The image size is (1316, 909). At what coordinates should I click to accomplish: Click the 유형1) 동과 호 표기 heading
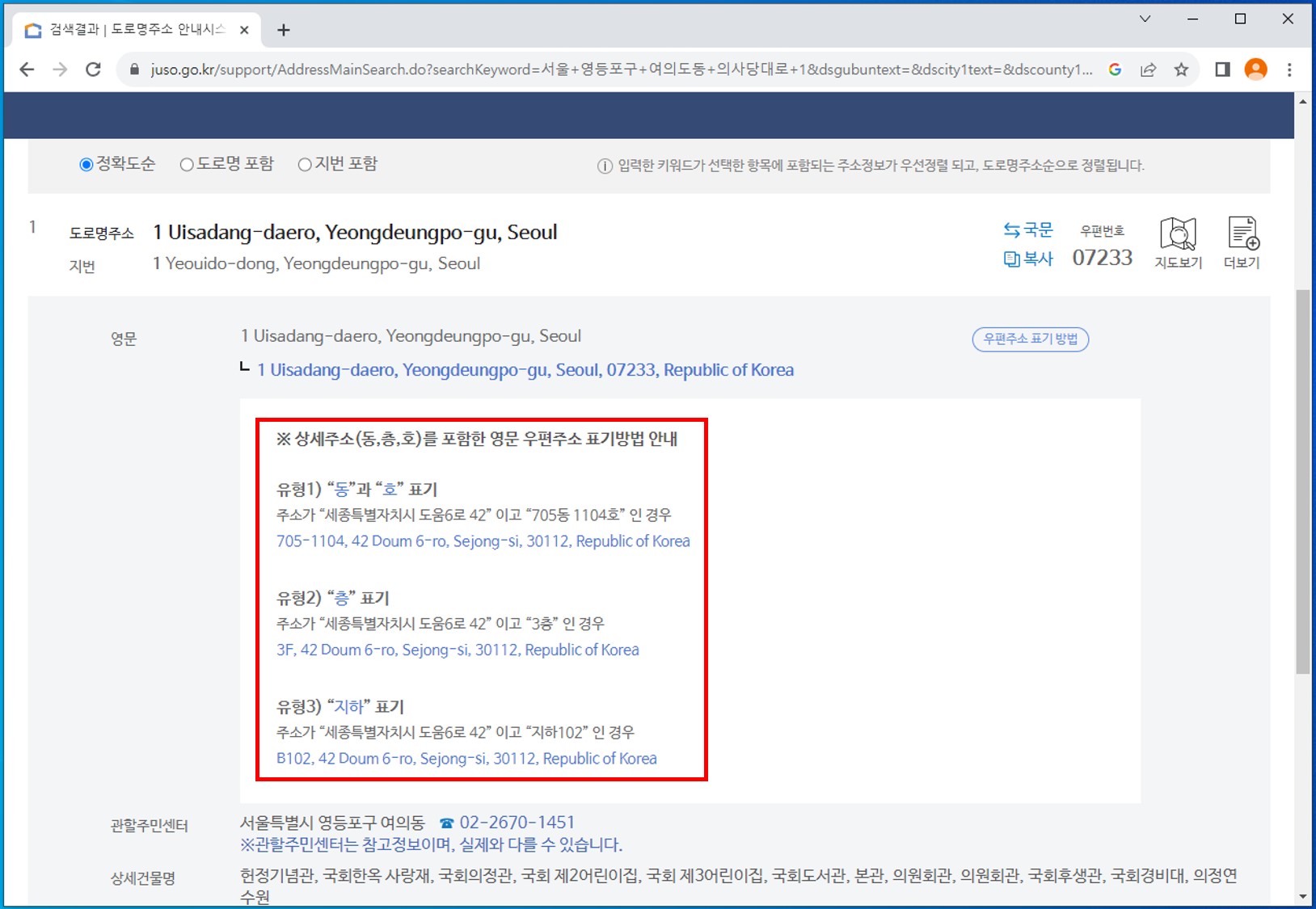click(x=356, y=490)
